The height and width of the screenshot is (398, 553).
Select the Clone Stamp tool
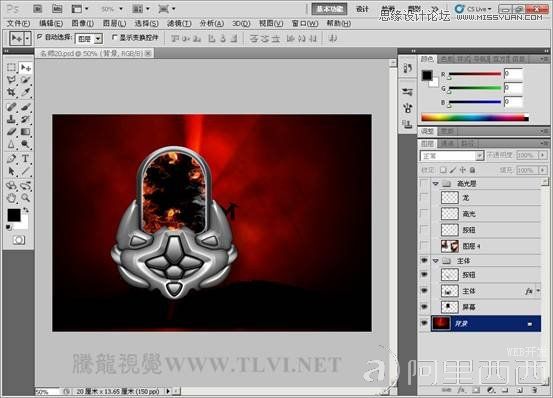point(11,119)
